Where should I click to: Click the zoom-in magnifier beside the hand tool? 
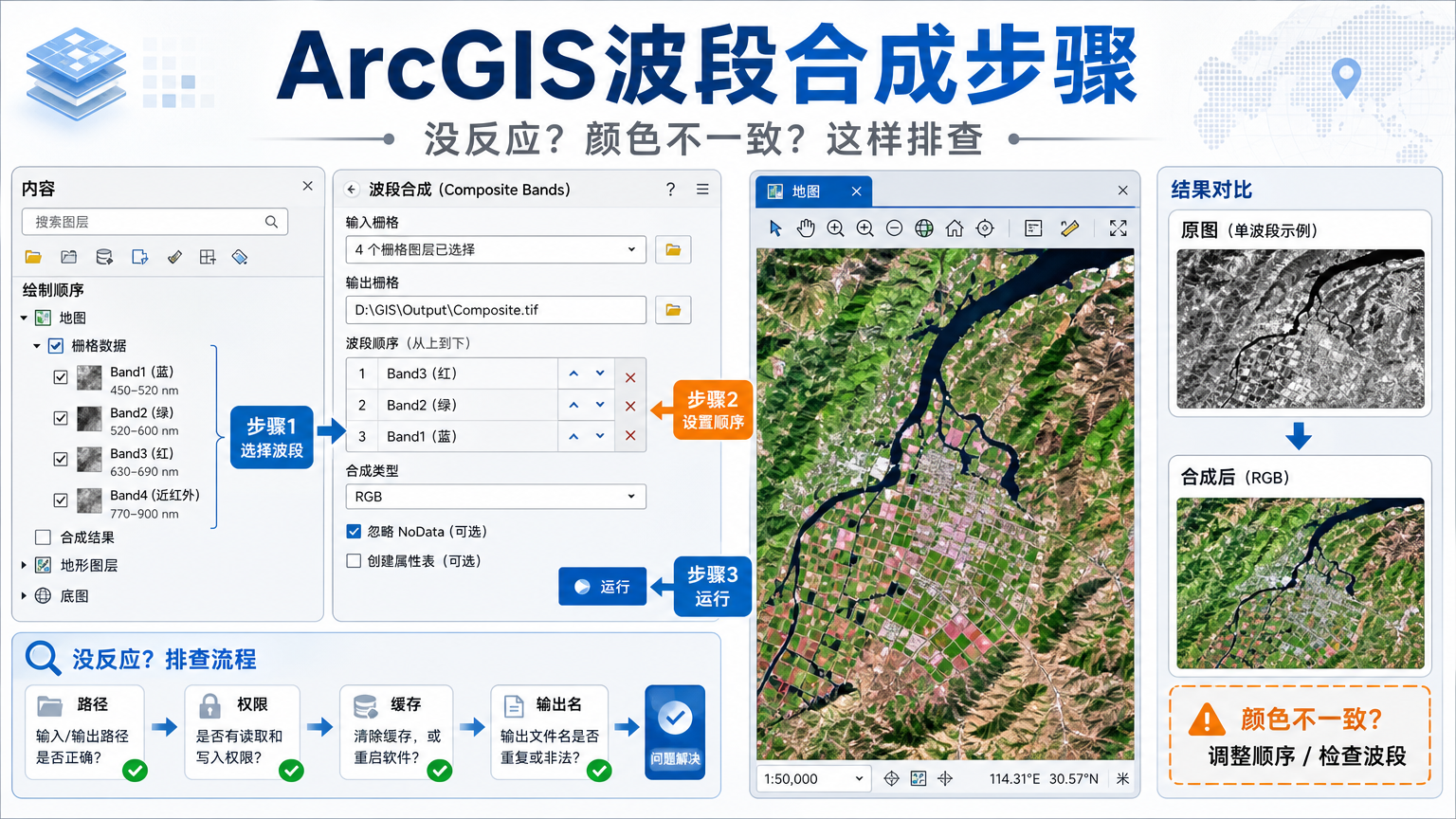click(x=835, y=228)
